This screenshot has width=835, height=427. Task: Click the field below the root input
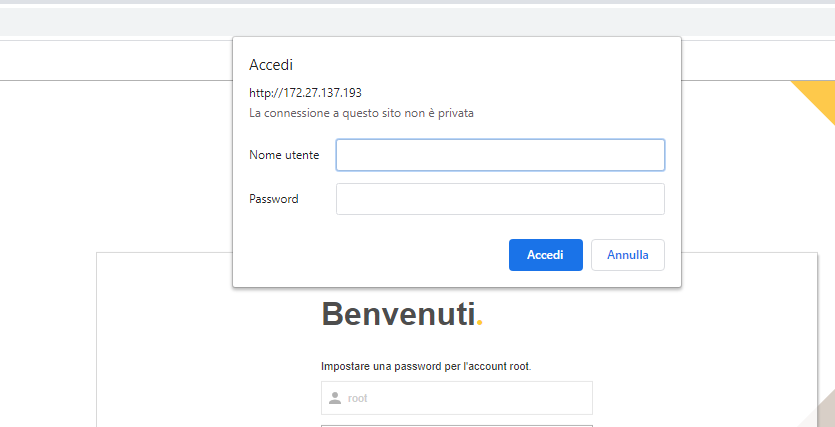click(x=456, y=426)
